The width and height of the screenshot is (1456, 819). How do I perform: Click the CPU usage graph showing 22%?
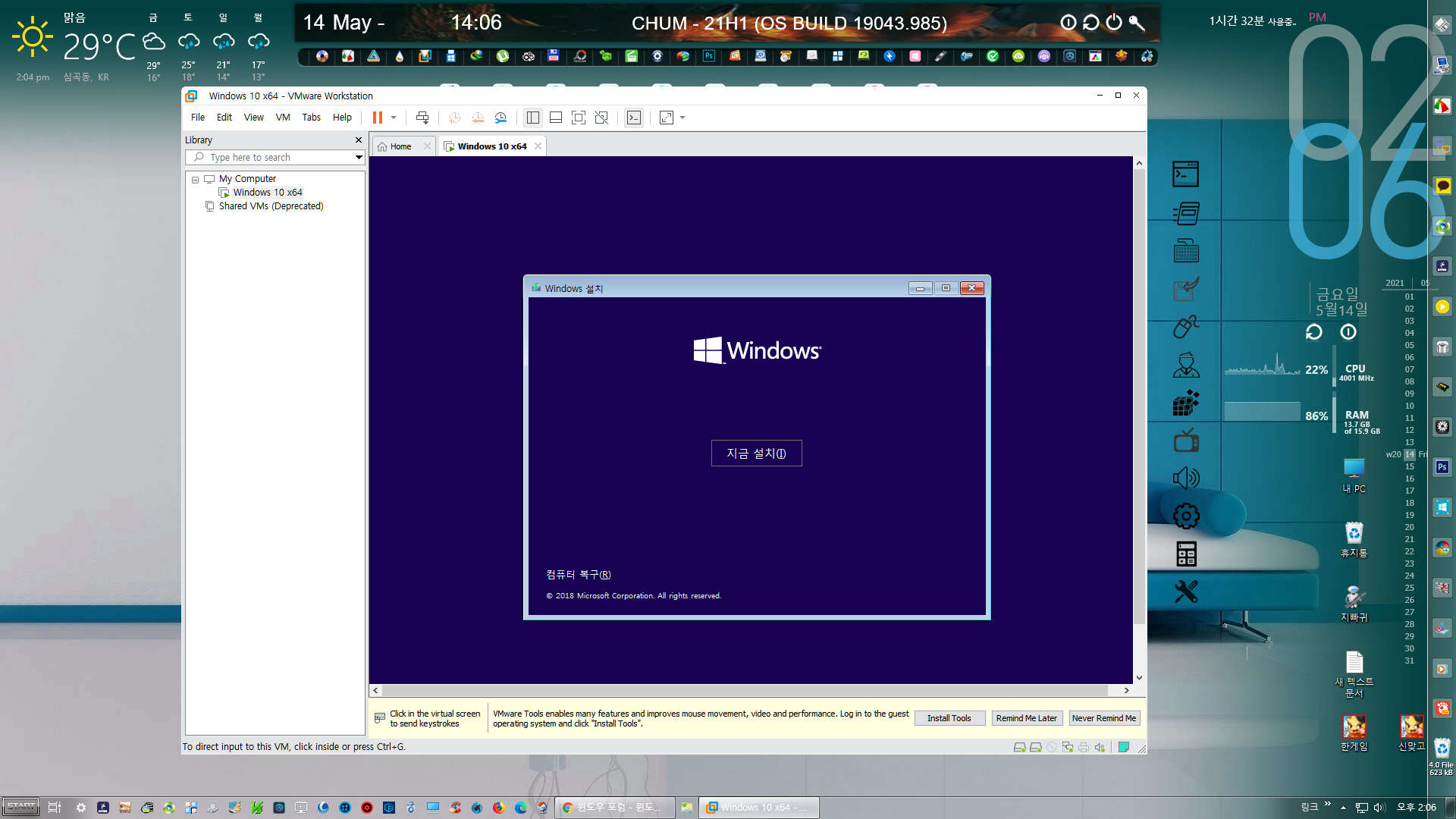(1262, 365)
